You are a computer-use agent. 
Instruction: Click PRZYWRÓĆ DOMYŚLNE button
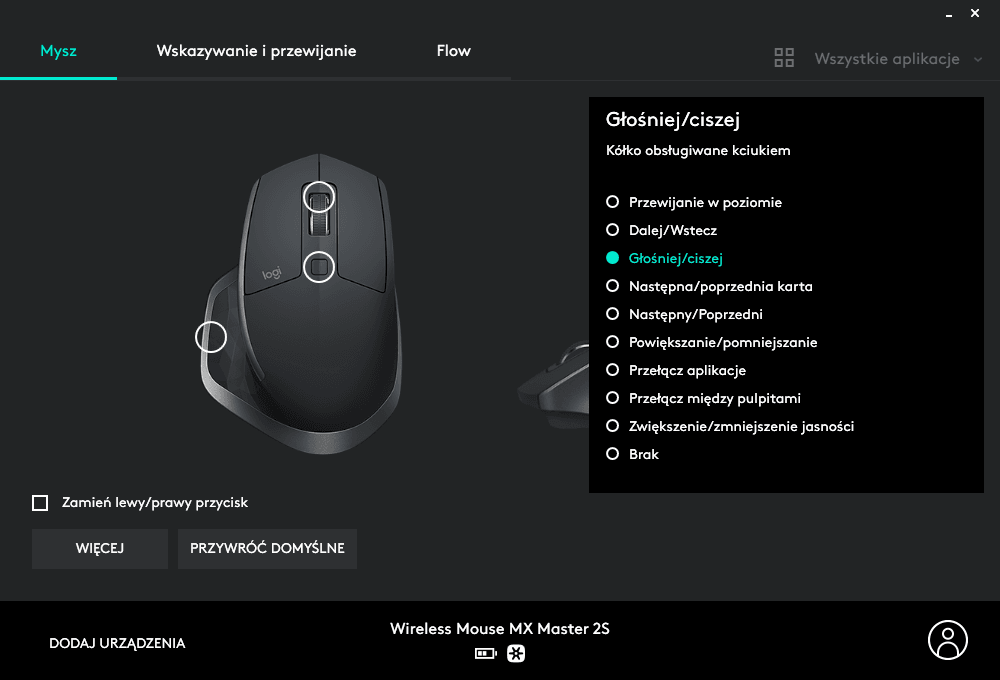tap(267, 549)
